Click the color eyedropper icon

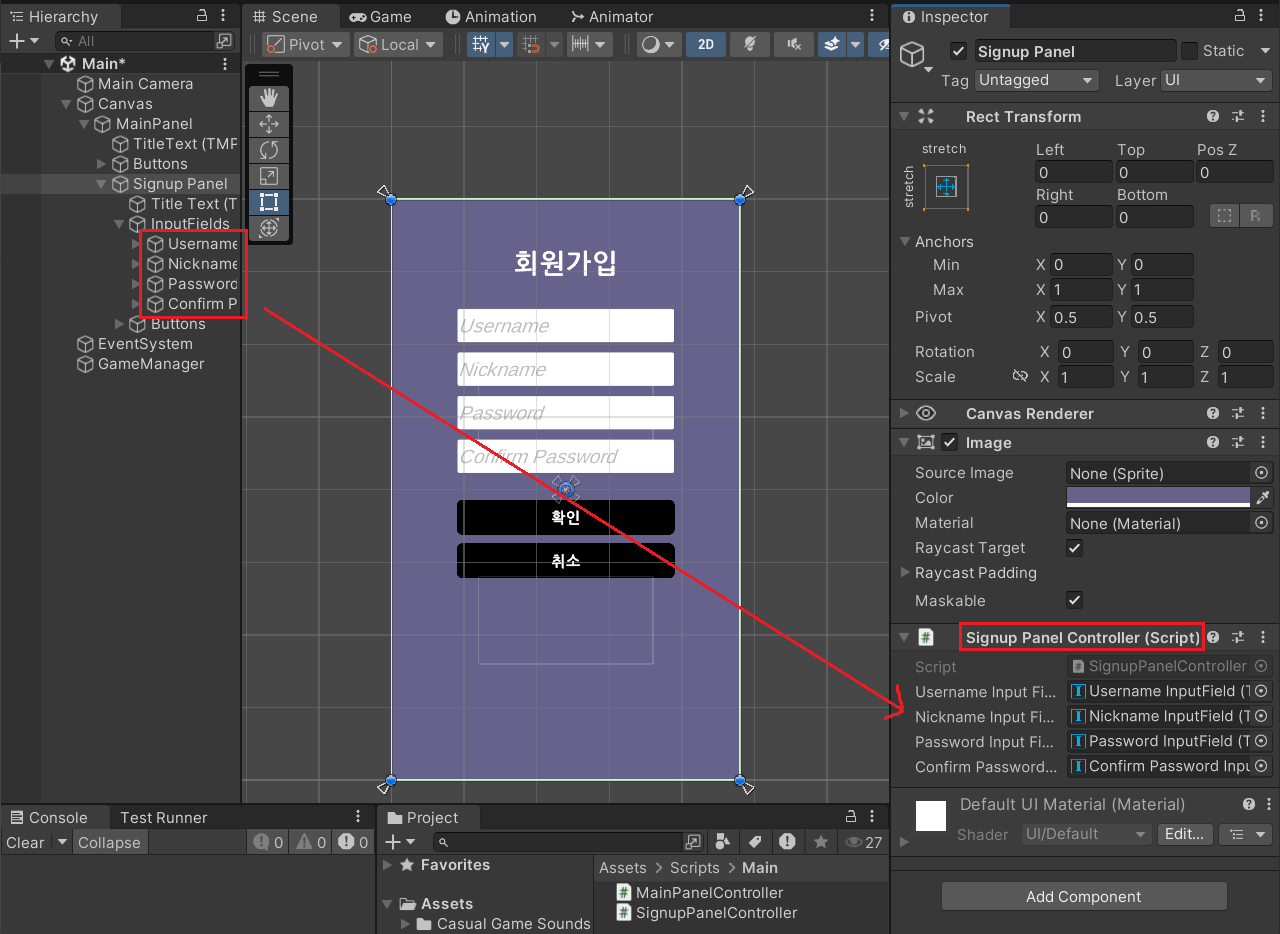[x=1262, y=497]
